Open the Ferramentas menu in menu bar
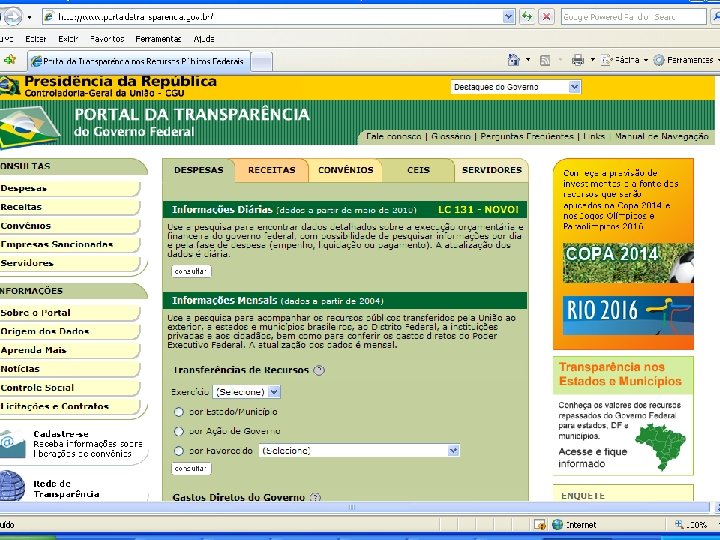Image resolution: width=720 pixels, height=540 pixels. coord(158,39)
